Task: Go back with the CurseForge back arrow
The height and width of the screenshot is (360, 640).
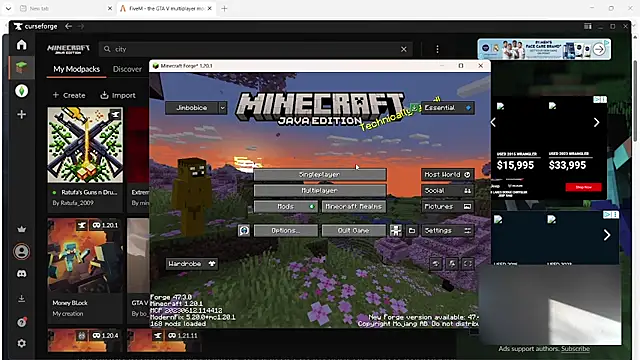Action: point(69,26)
